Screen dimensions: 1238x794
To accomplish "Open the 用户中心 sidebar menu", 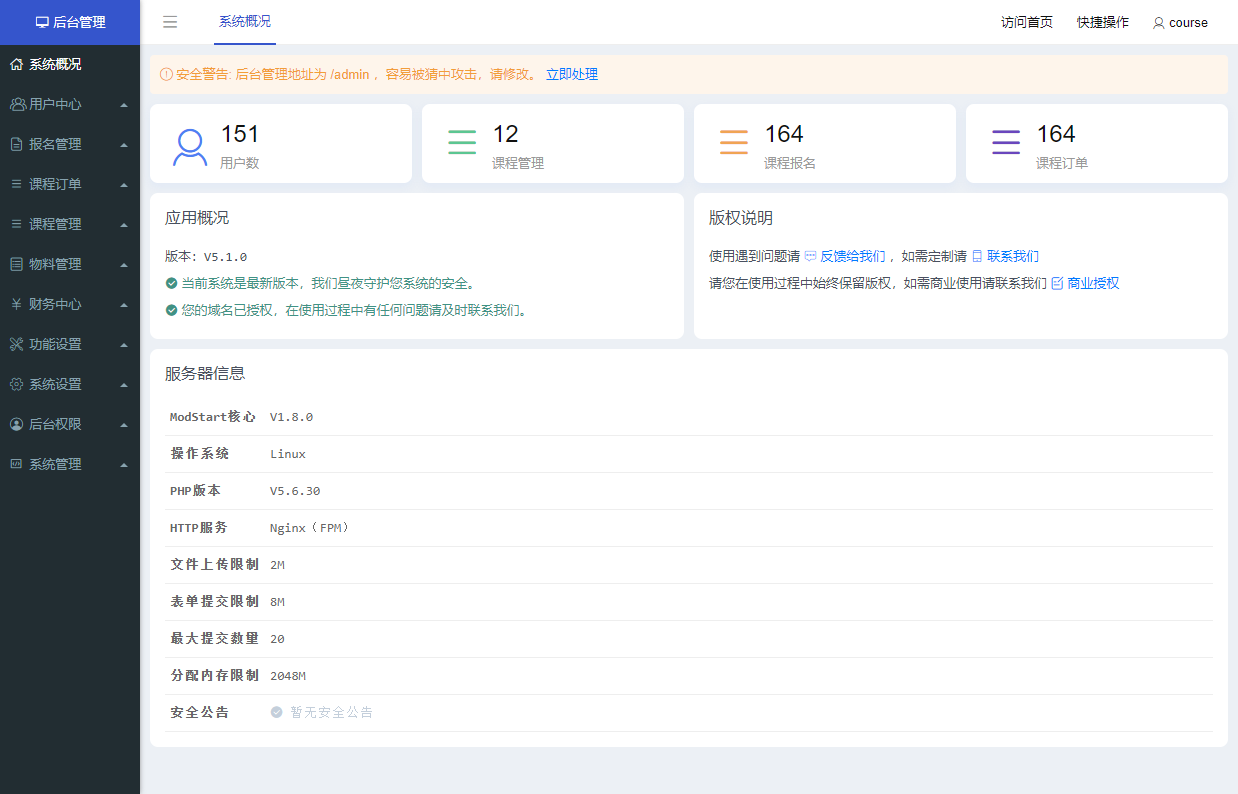I will tap(70, 104).
